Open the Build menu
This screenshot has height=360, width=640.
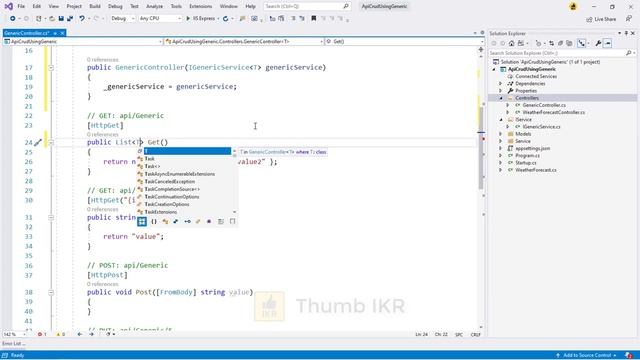(x=95, y=7)
